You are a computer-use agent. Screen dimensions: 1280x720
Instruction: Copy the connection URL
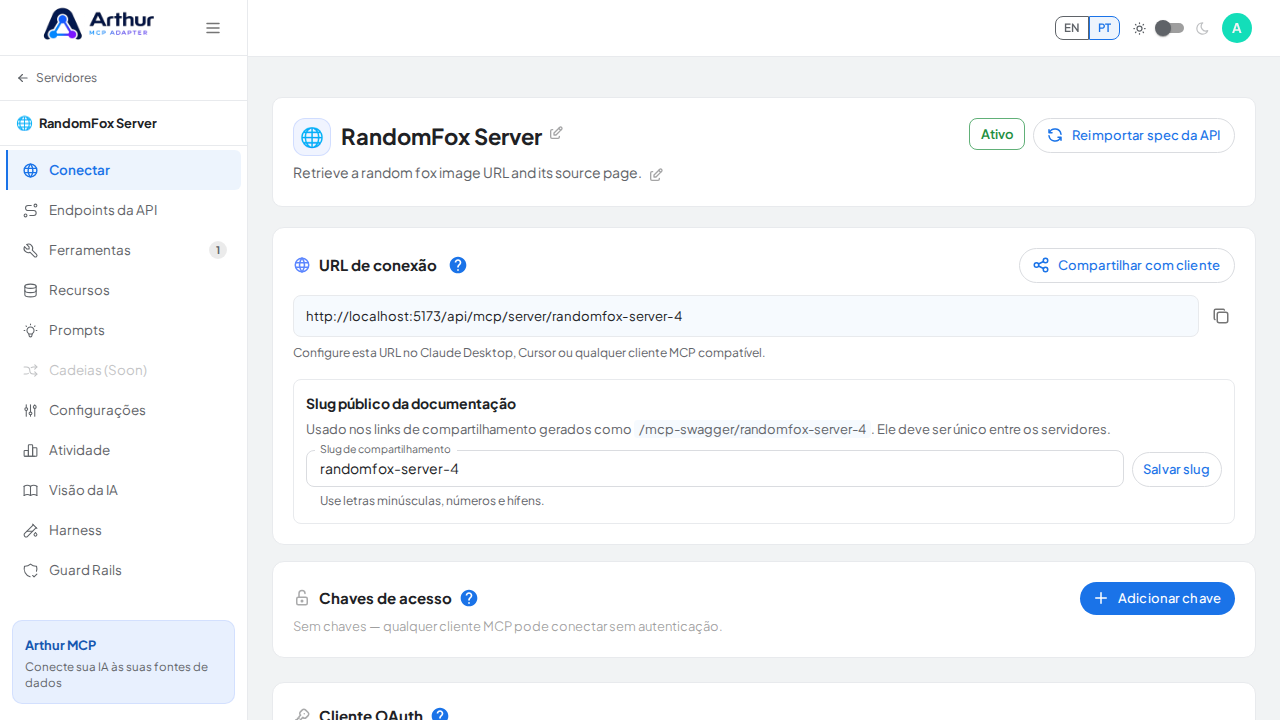point(1221,316)
